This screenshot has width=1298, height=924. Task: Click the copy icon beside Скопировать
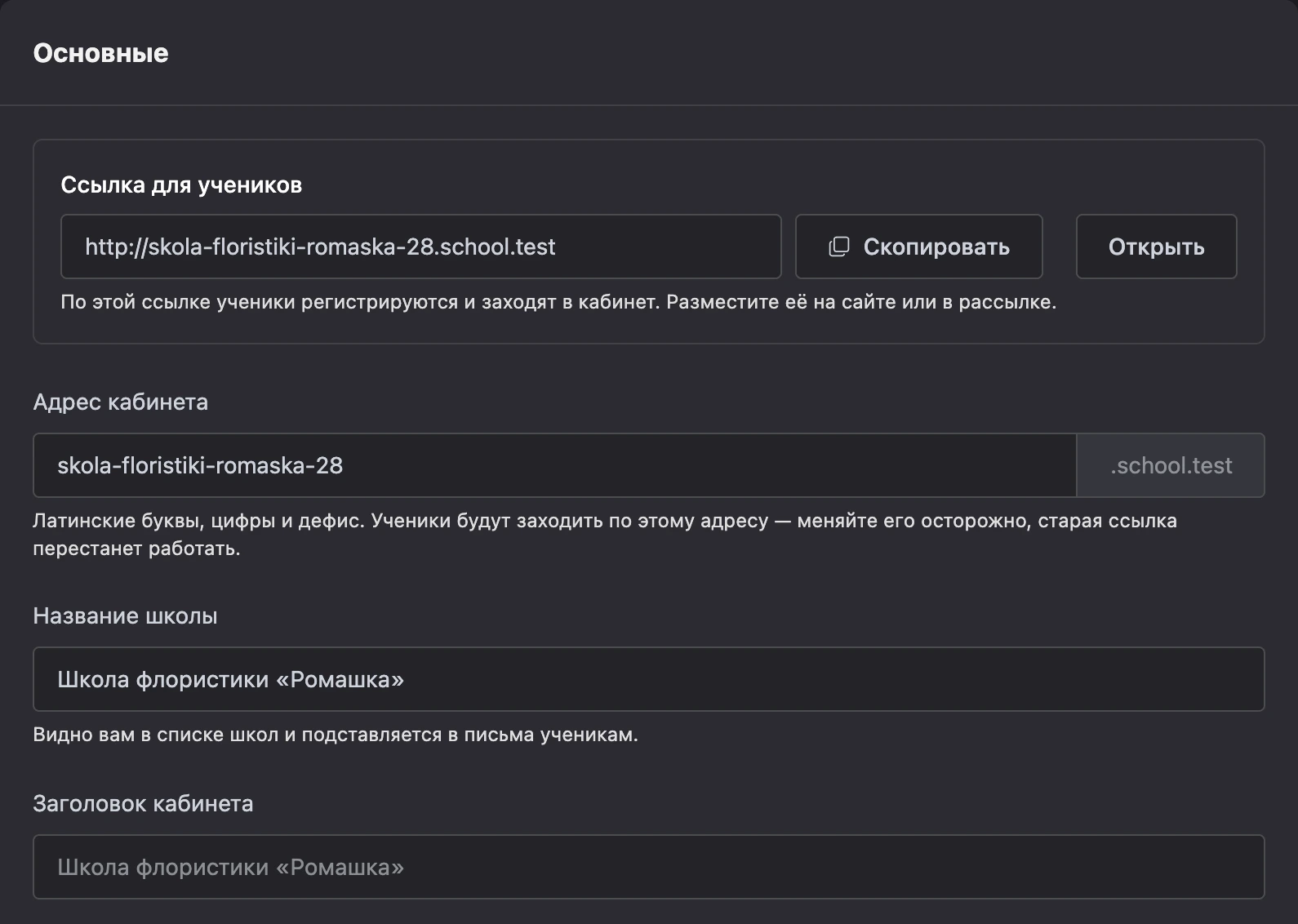tap(839, 247)
